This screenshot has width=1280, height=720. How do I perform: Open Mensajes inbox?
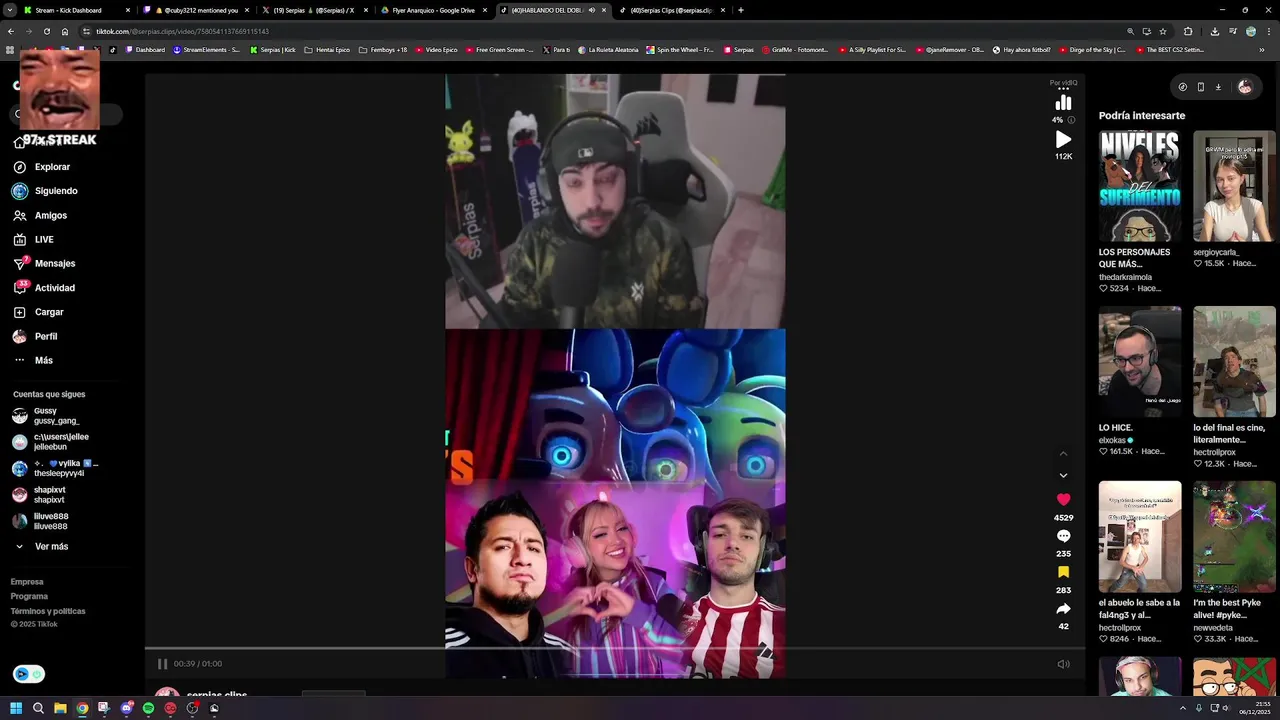click(x=44, y=264)
